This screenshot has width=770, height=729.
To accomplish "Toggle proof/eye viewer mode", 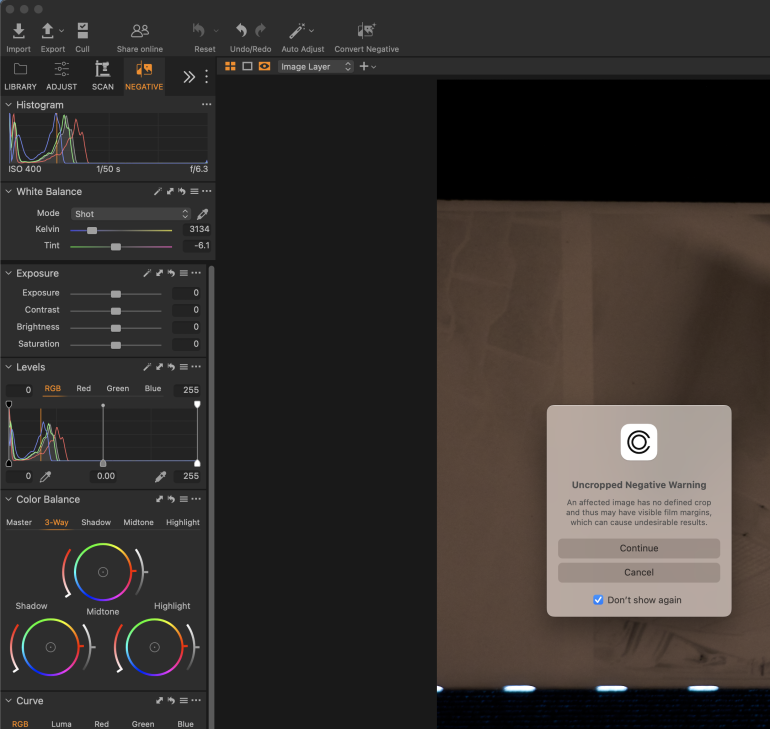I will [264, 66].
